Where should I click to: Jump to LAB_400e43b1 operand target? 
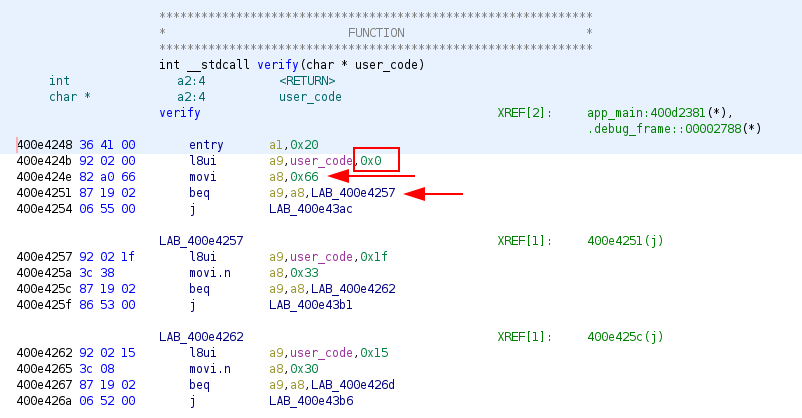(x=311, y=305)
